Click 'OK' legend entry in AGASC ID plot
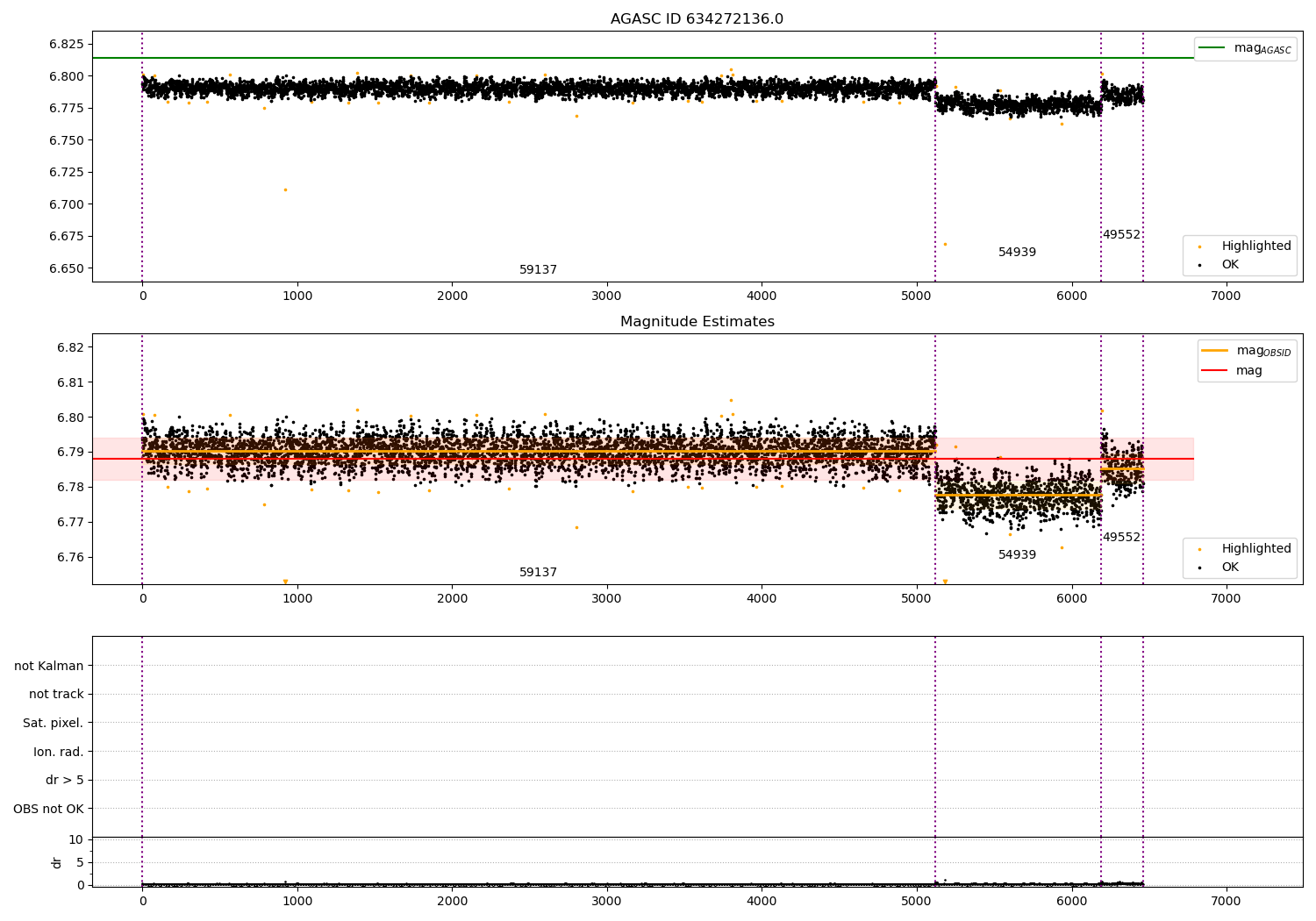The width and height of the screenshot is (1316, 921). (1218, 265)
